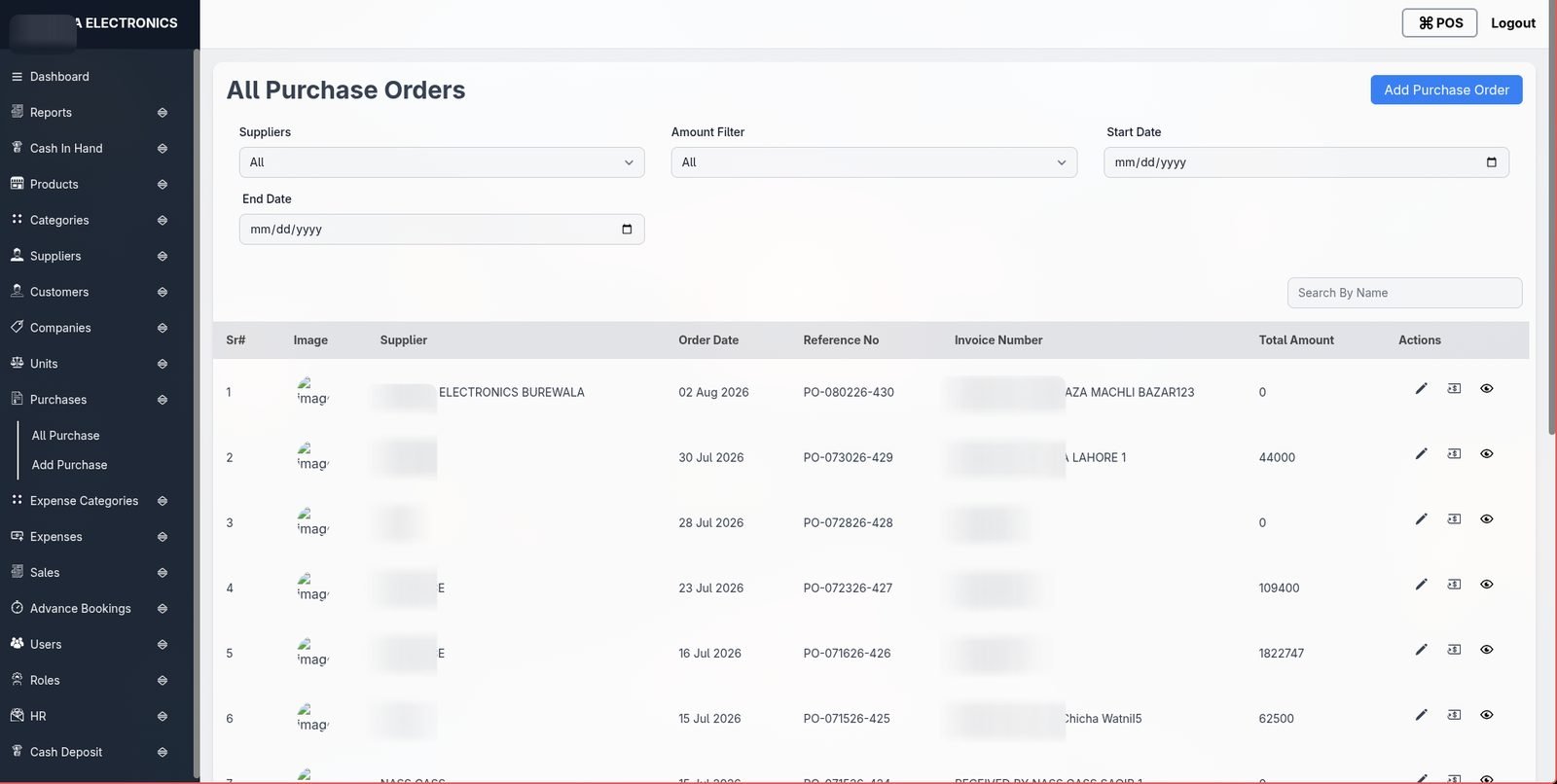Click the Logout link
The height and width of the screenshot is (784, 1557).
point(1513,23)
